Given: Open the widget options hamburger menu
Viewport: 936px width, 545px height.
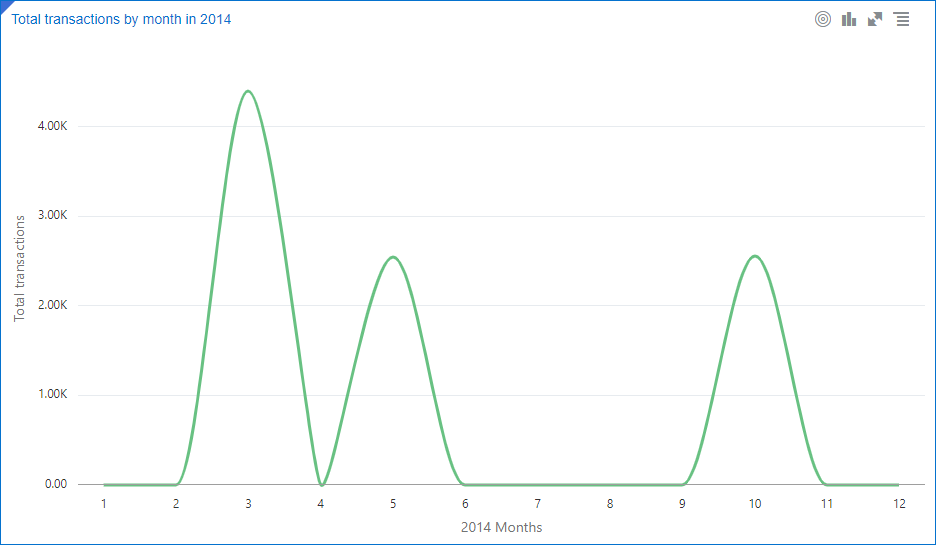Looking at the screenshot, I should coord(902,19).
